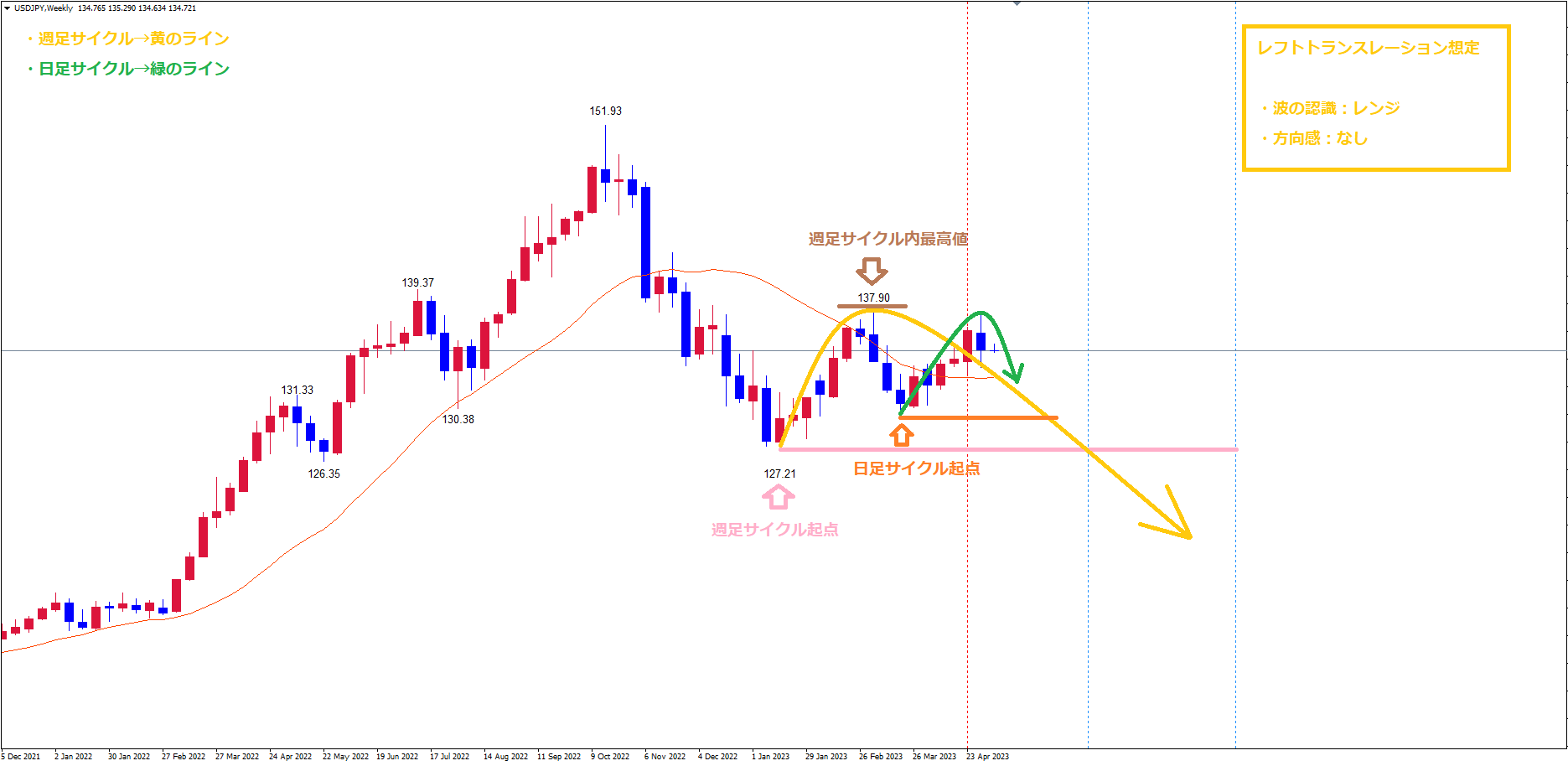Open the triangle menu beside USDJPY,Weekly

click(x=5, y=8)
